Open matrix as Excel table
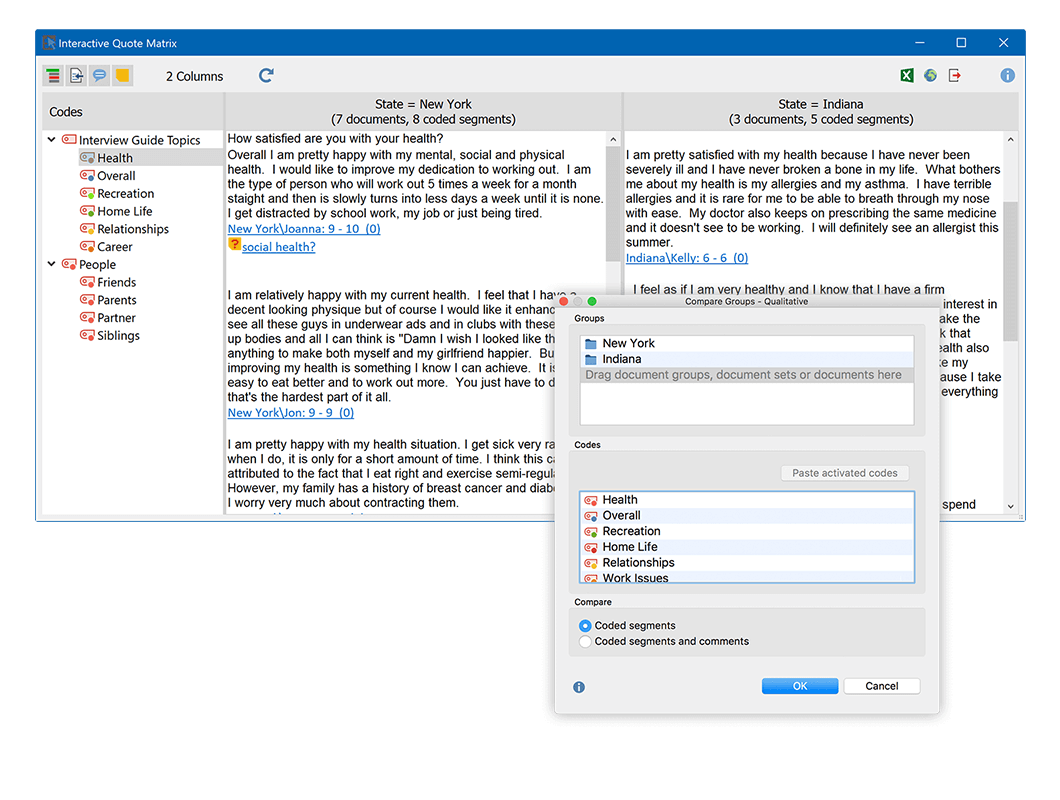 coord(907,76)
